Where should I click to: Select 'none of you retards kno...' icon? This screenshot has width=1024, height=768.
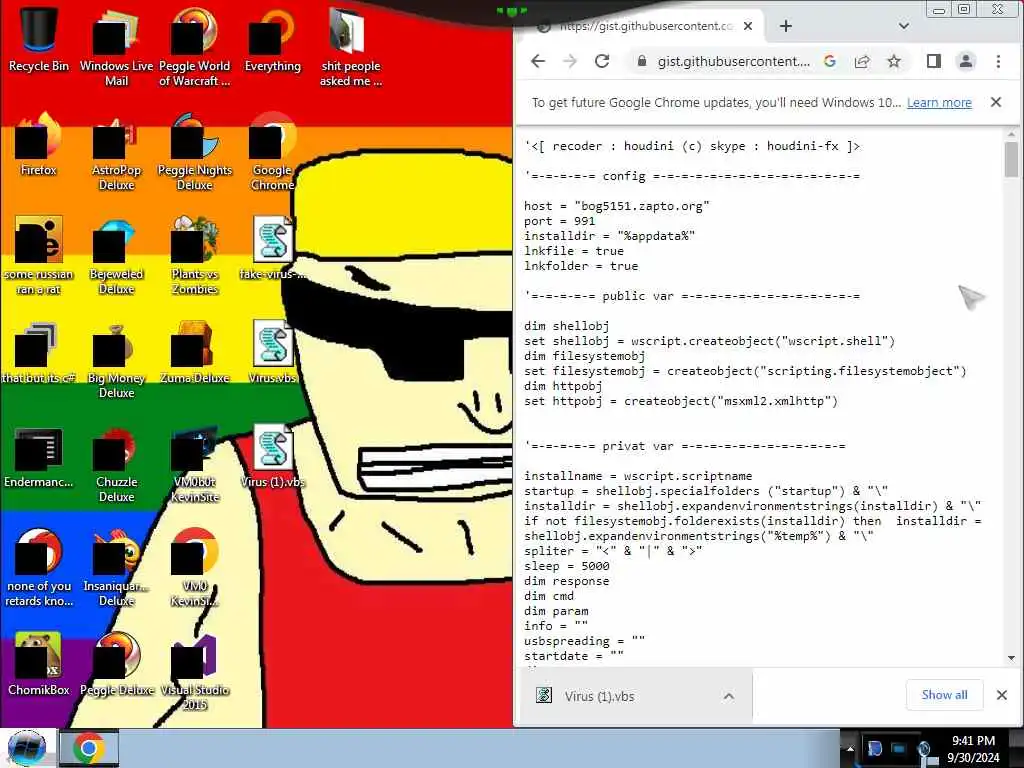[x=39, y=568]
